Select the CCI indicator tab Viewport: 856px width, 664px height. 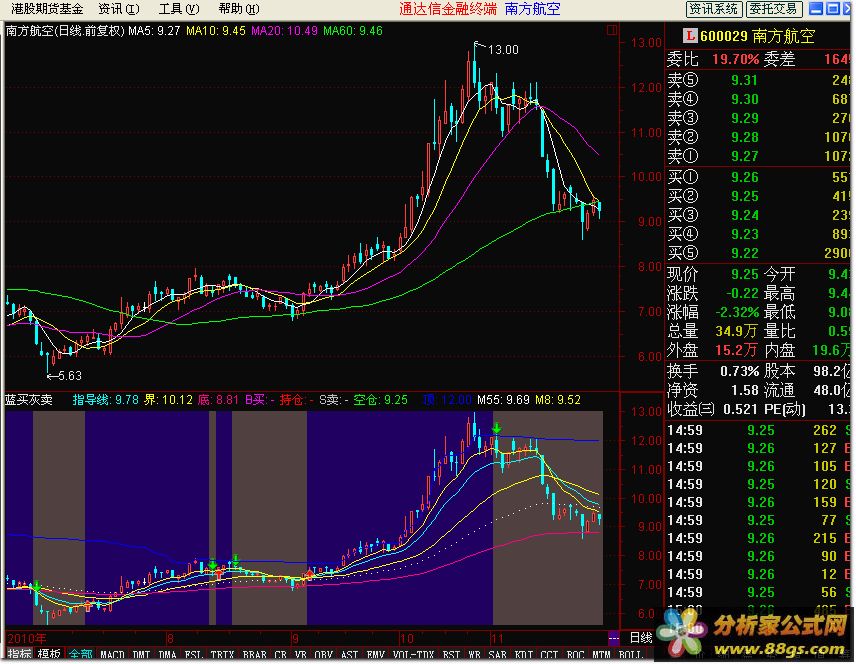(x=549, y=654)
